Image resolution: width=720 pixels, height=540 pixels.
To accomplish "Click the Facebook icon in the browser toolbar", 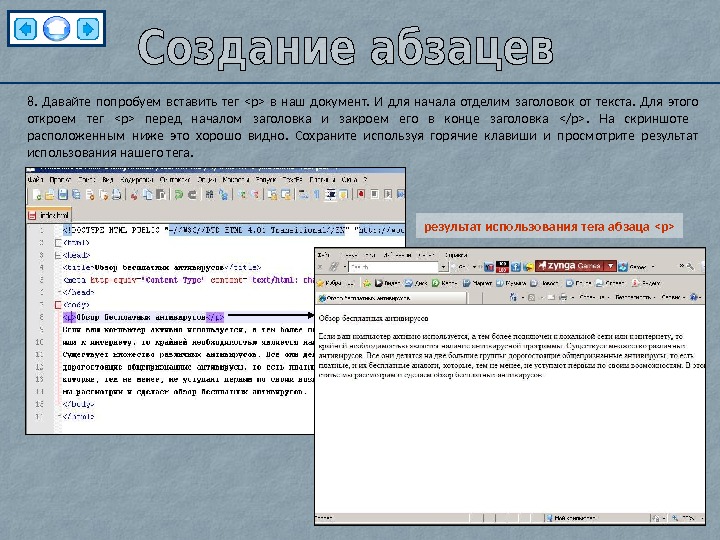I will pyautogui.click(x=516, y=266).
